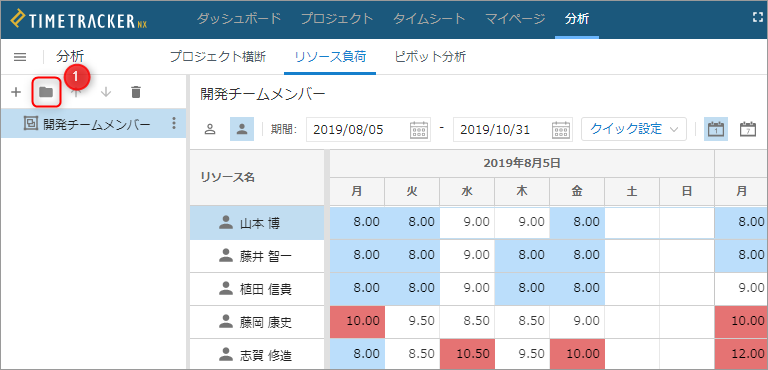Viewport: 768px width, 370px height.
Task: Click the person icon beside 志賀 修造
Action: [226, 354]
